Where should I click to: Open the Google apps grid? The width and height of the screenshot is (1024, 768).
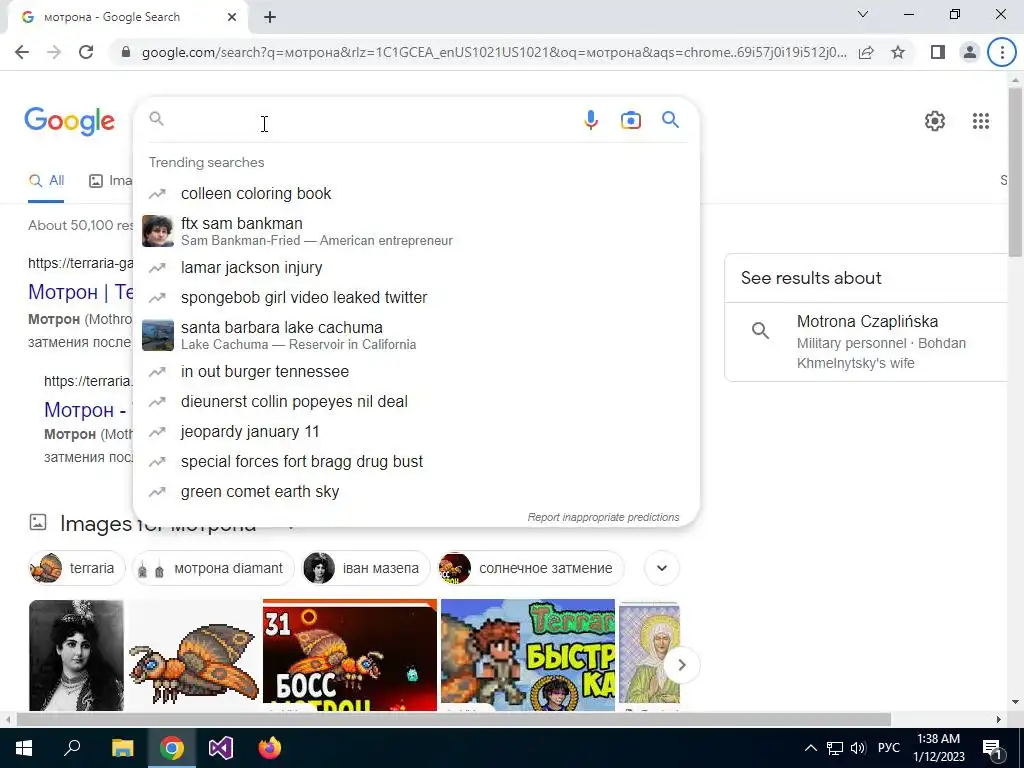tap(980, 121)
